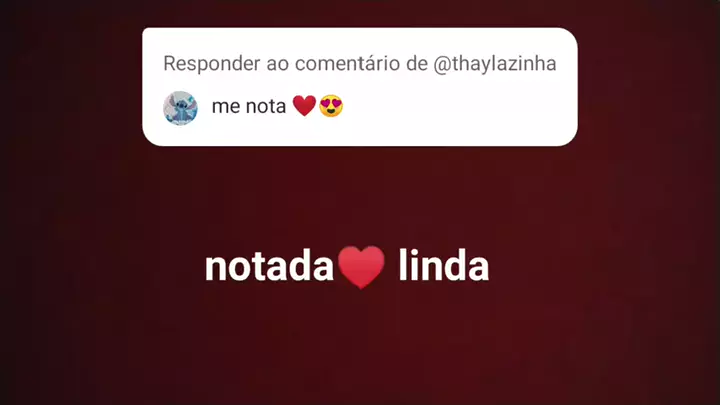Tap the dark background right of sticker
This screenshot has height=405, width=720.
(x=648, y=87)
